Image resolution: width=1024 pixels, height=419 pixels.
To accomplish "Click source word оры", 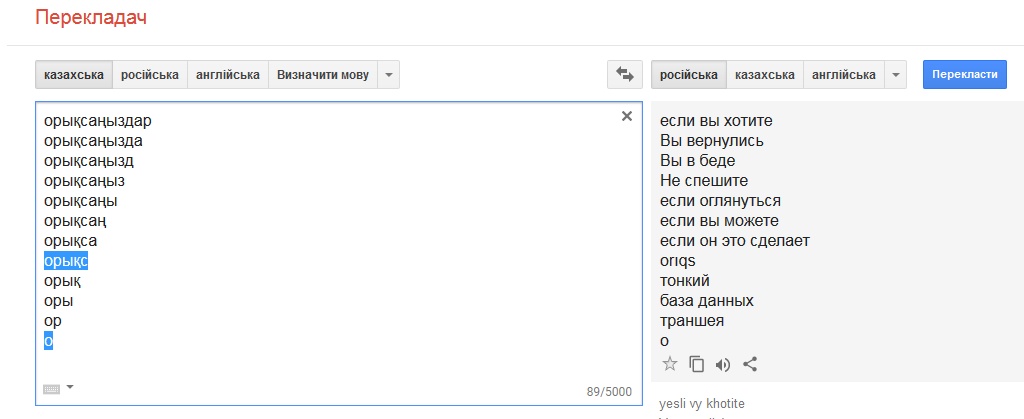I will tap(58, 302).
